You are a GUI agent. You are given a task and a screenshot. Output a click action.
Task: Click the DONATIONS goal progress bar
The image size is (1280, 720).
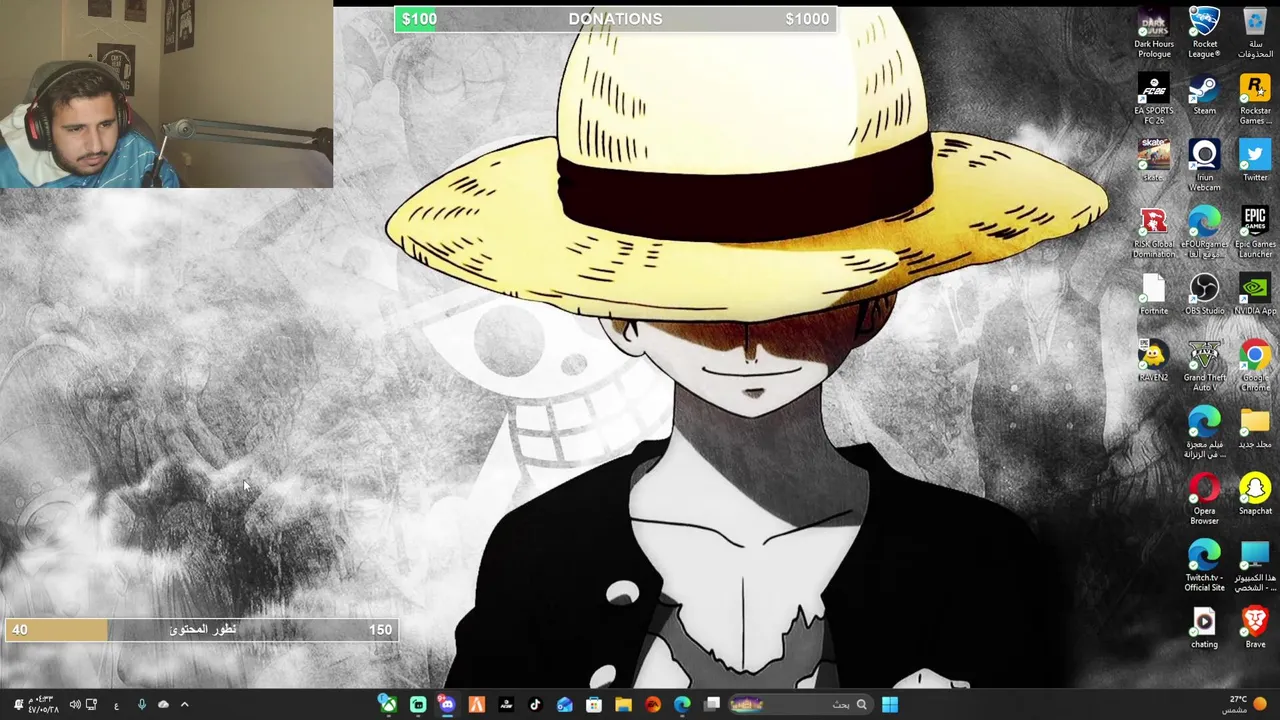tap(615, 19)
